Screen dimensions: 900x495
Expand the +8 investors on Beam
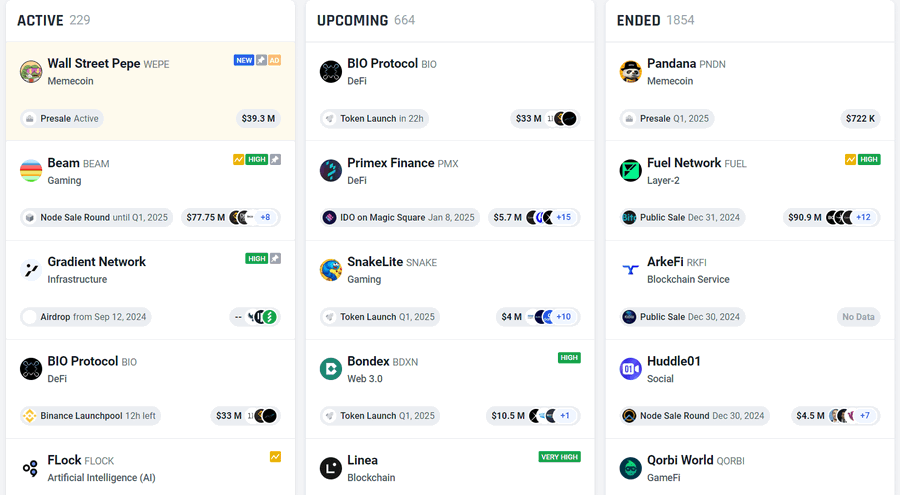pyautogui.click(x=265, y=217)
